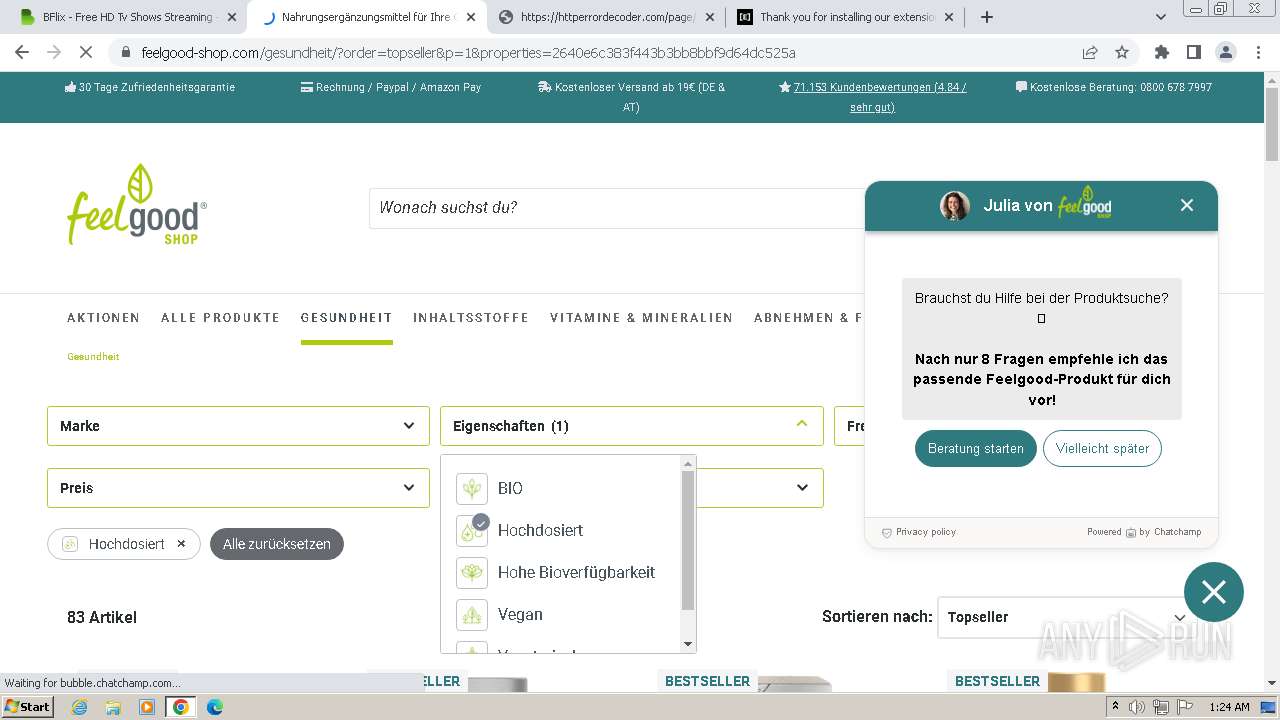The height and width of the screenshot is (720, 1280).
Task: Click Julia's avatar in chat header
Action: click(955, 206)
